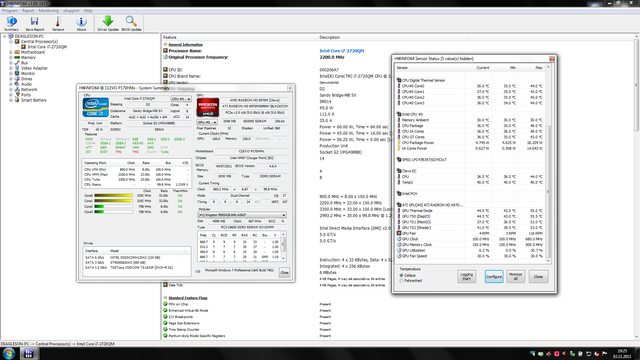Open the Report menu
This screenshot has width=640, height=360.
point(28,11)
